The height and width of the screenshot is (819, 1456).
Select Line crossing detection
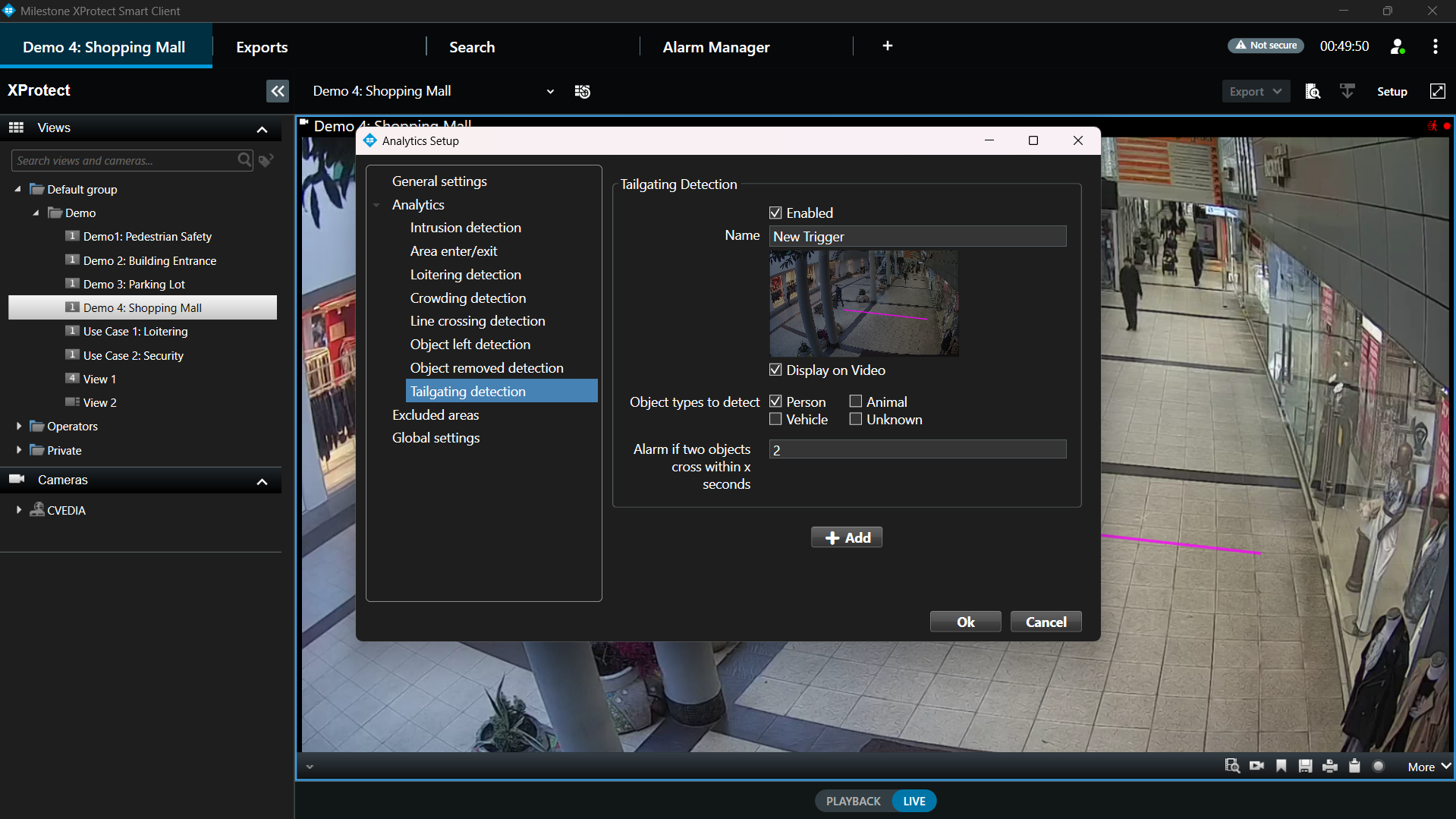477,321
